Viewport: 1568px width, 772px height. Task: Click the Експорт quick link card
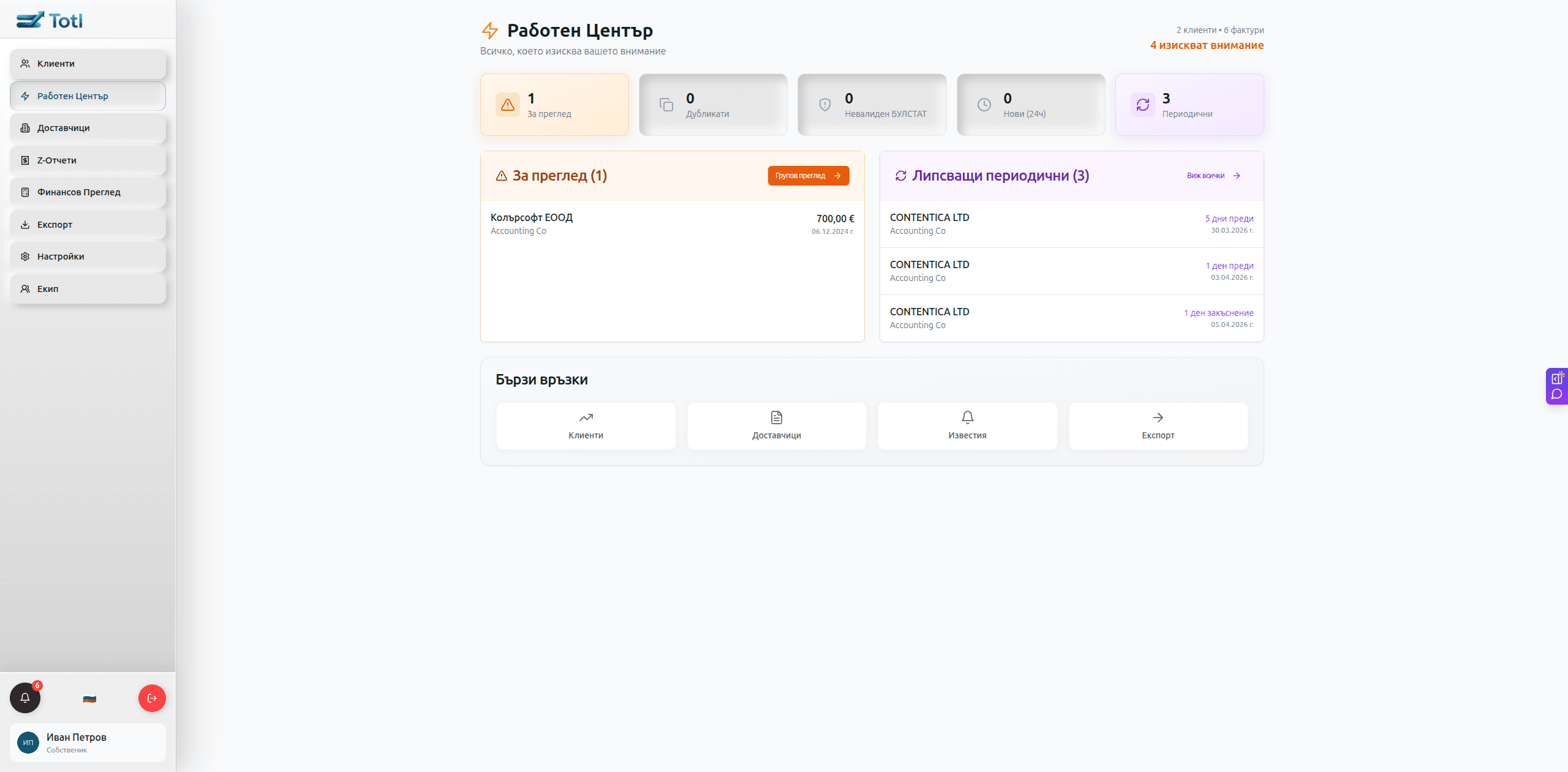pos(1158,426)
